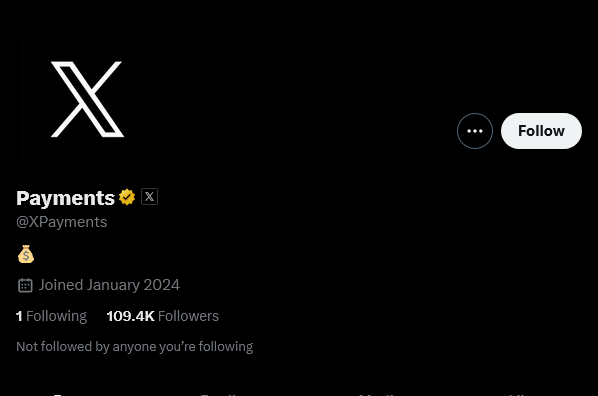This screenshot has height=396, width=598.
Task: Click the Joined January 2024 text
Action: pyautogui.click(x=109, y=285)
